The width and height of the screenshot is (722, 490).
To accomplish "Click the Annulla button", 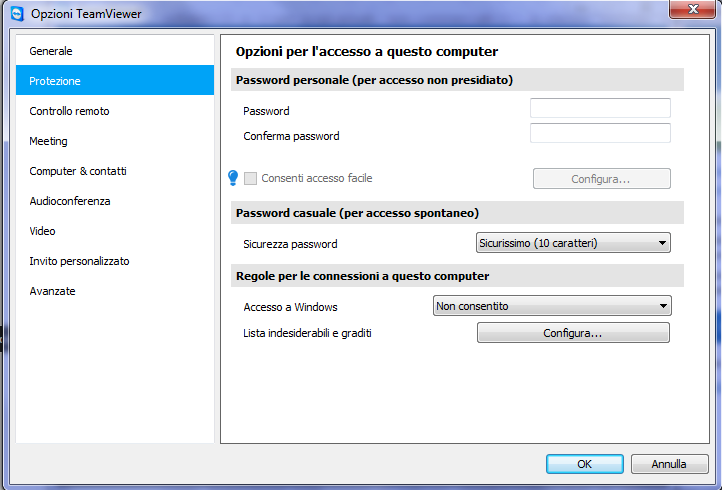I will tap(669, 464).
